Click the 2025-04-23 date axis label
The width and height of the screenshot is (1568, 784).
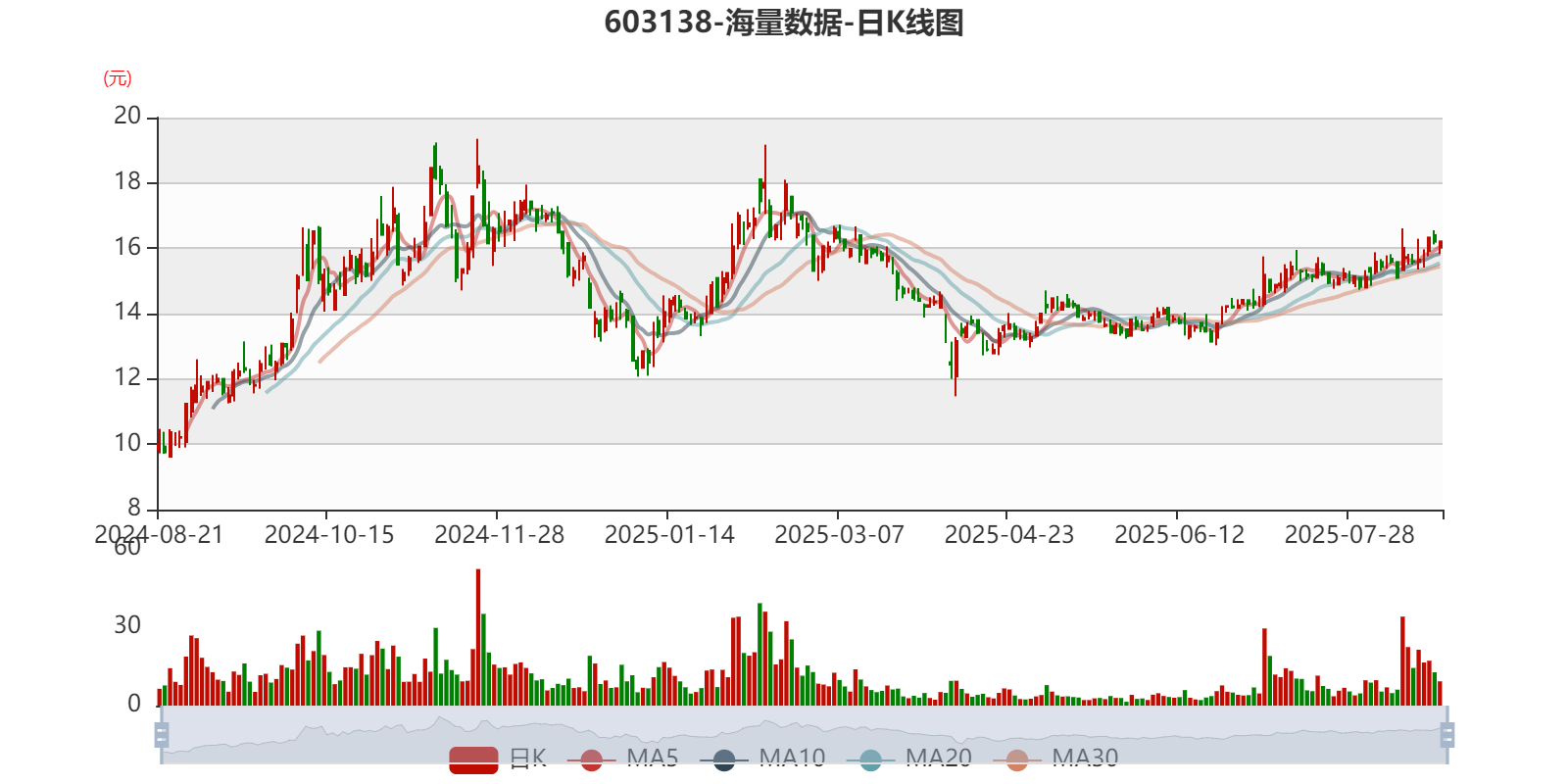tap(1009, 535)
